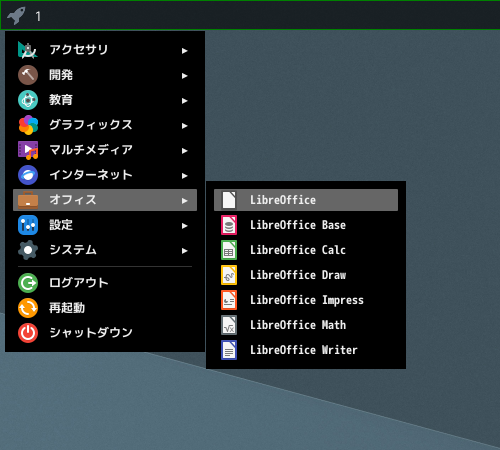Launch LibreOffice Writer from the submenu

[x=306, y=350]
